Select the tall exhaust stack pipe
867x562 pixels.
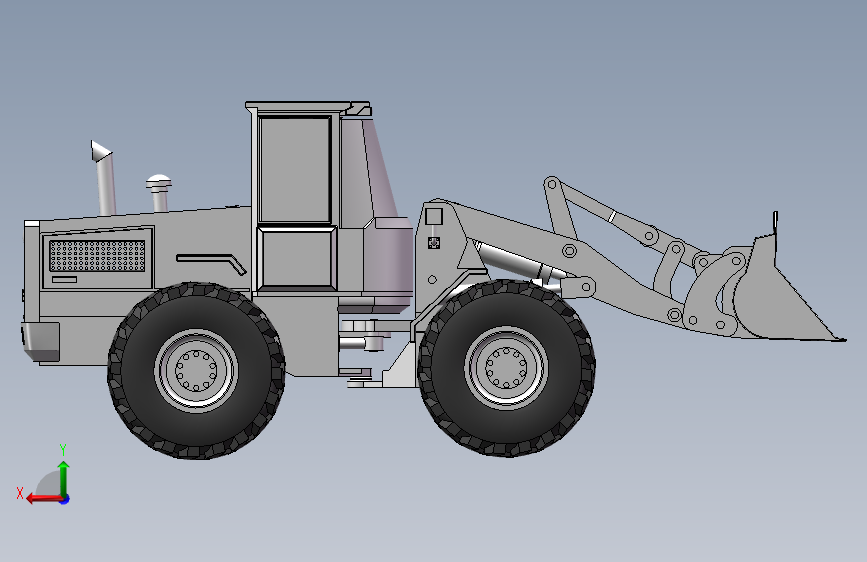pos(104,178)
